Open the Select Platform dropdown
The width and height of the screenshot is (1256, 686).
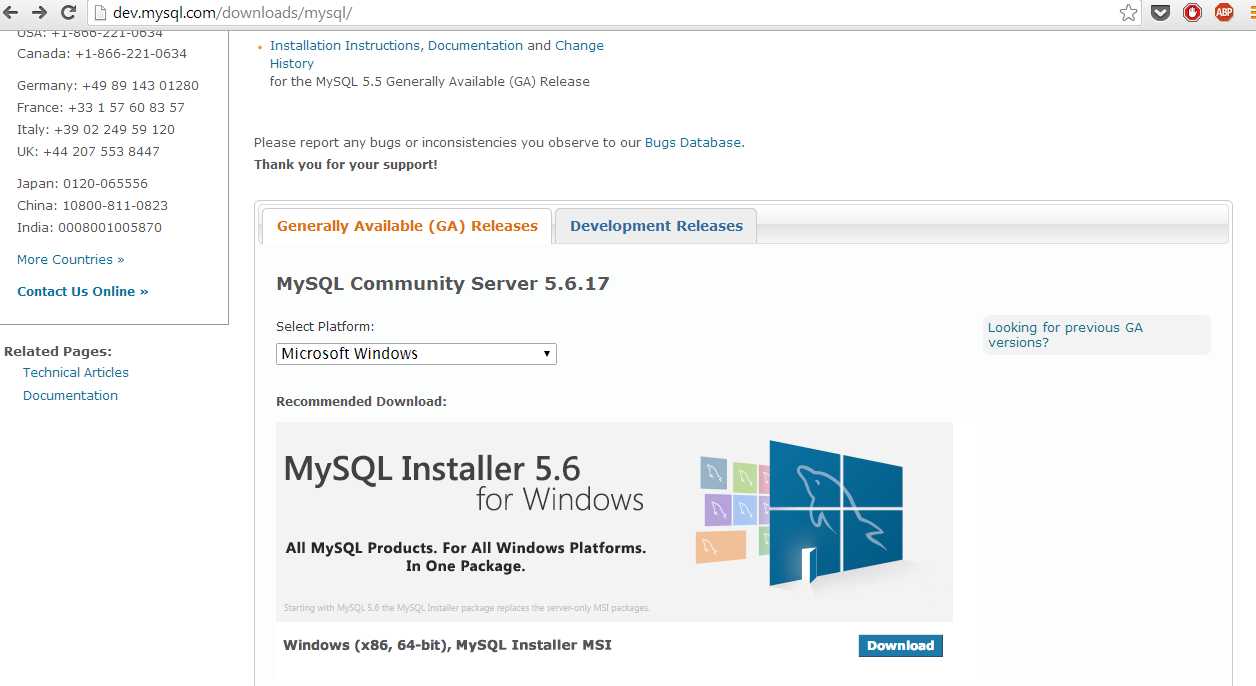coord(416,354)
